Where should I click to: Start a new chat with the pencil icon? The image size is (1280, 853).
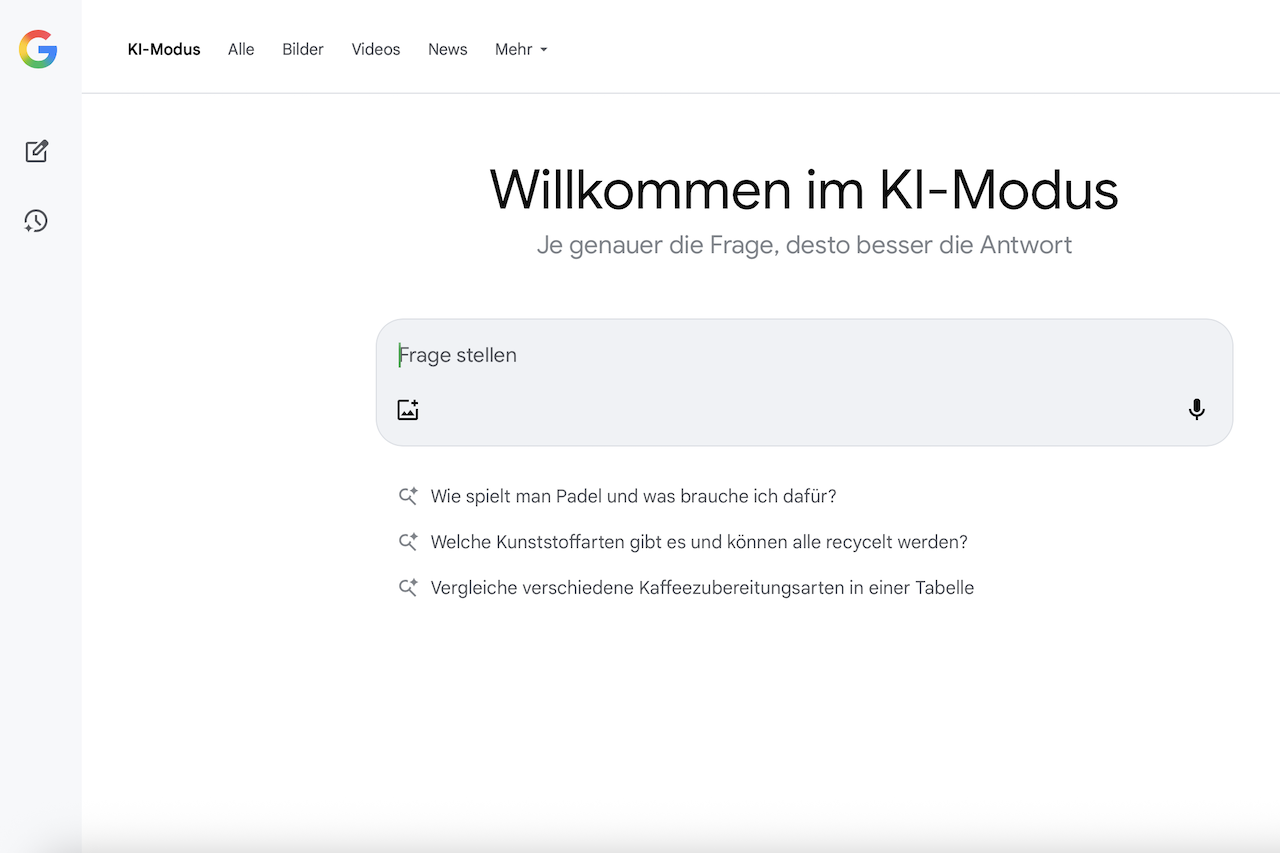[37, 151]
